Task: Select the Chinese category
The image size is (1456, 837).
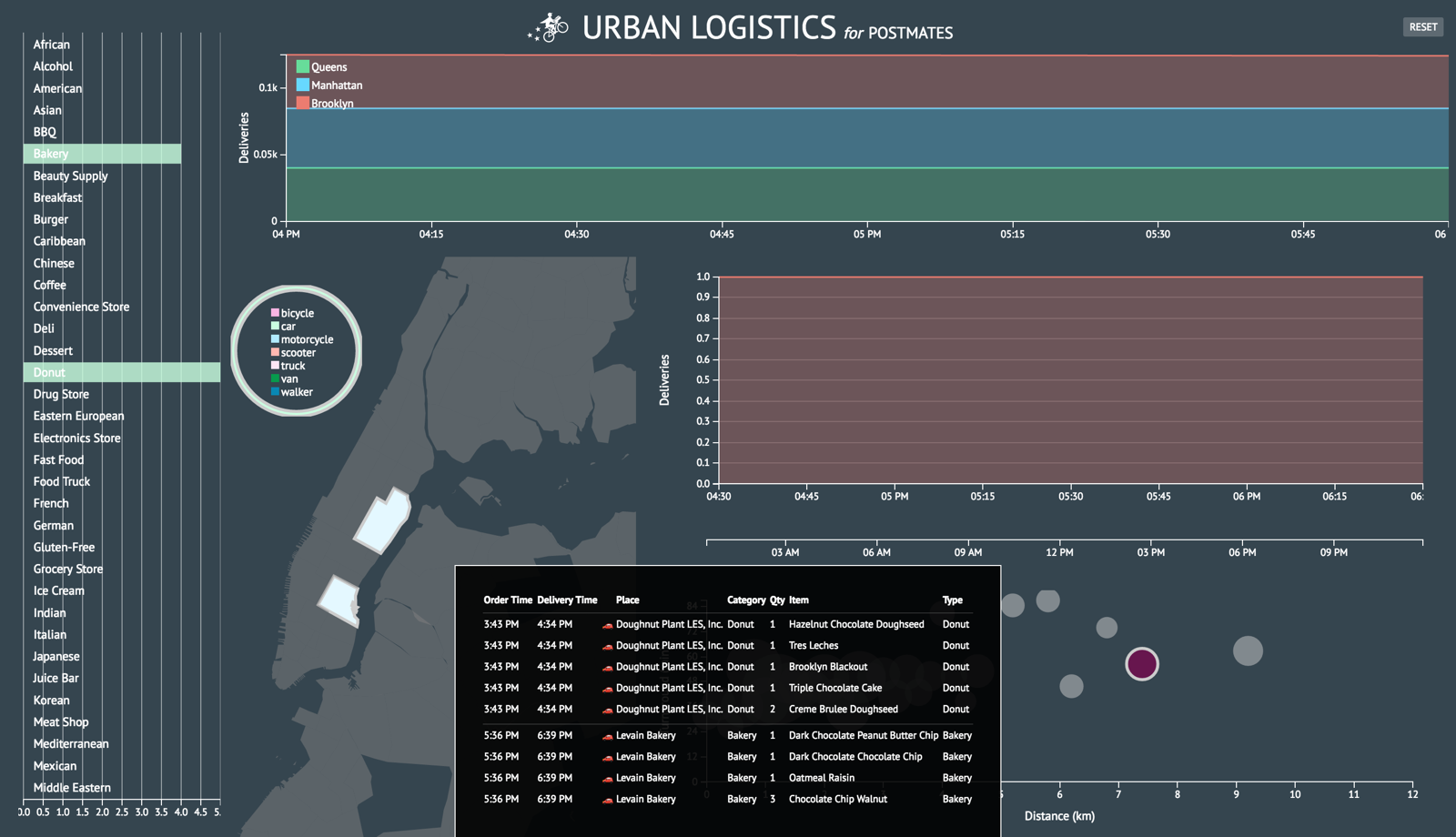Action: (54, 263)
